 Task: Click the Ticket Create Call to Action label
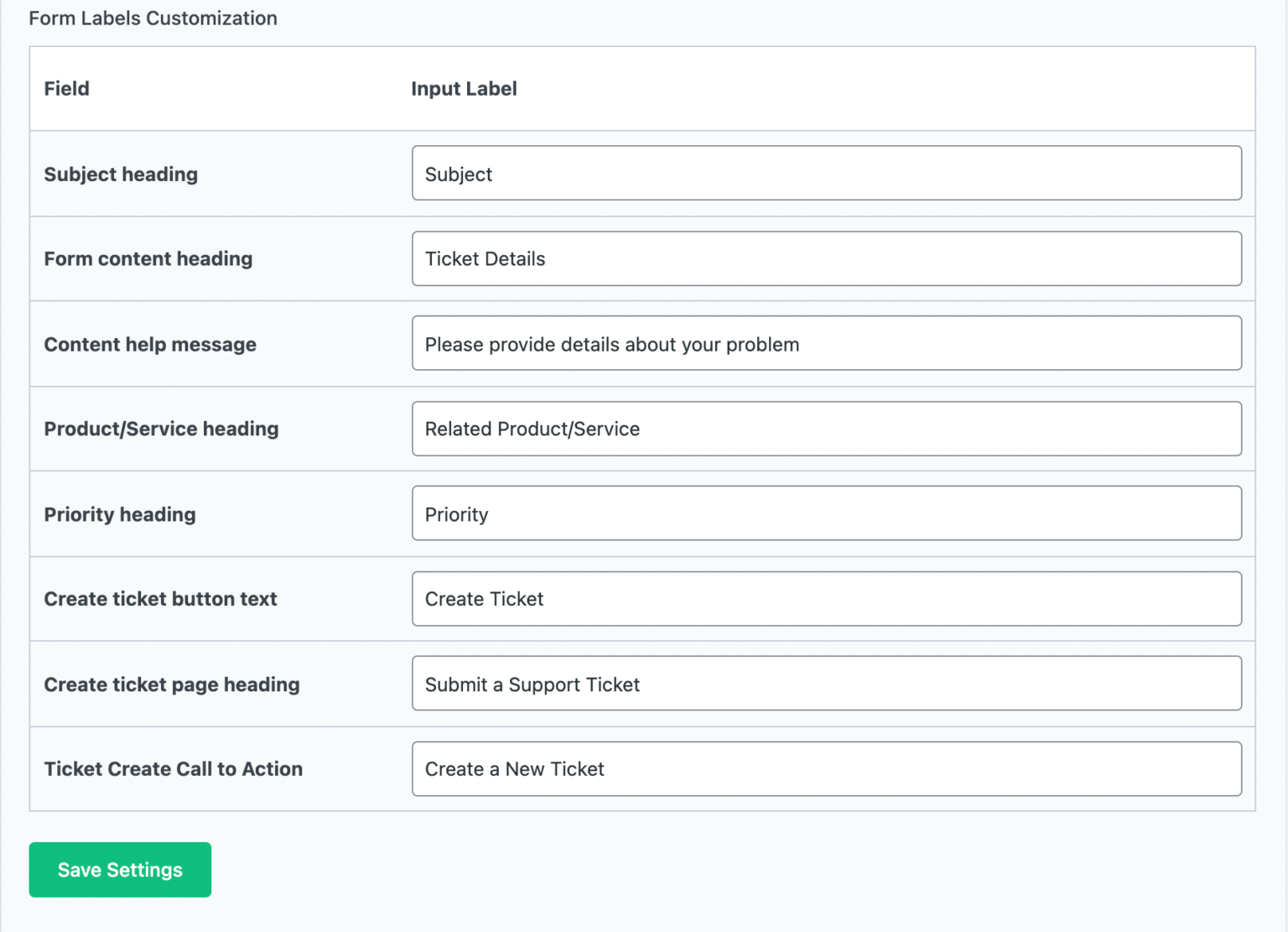pos(174,768)
